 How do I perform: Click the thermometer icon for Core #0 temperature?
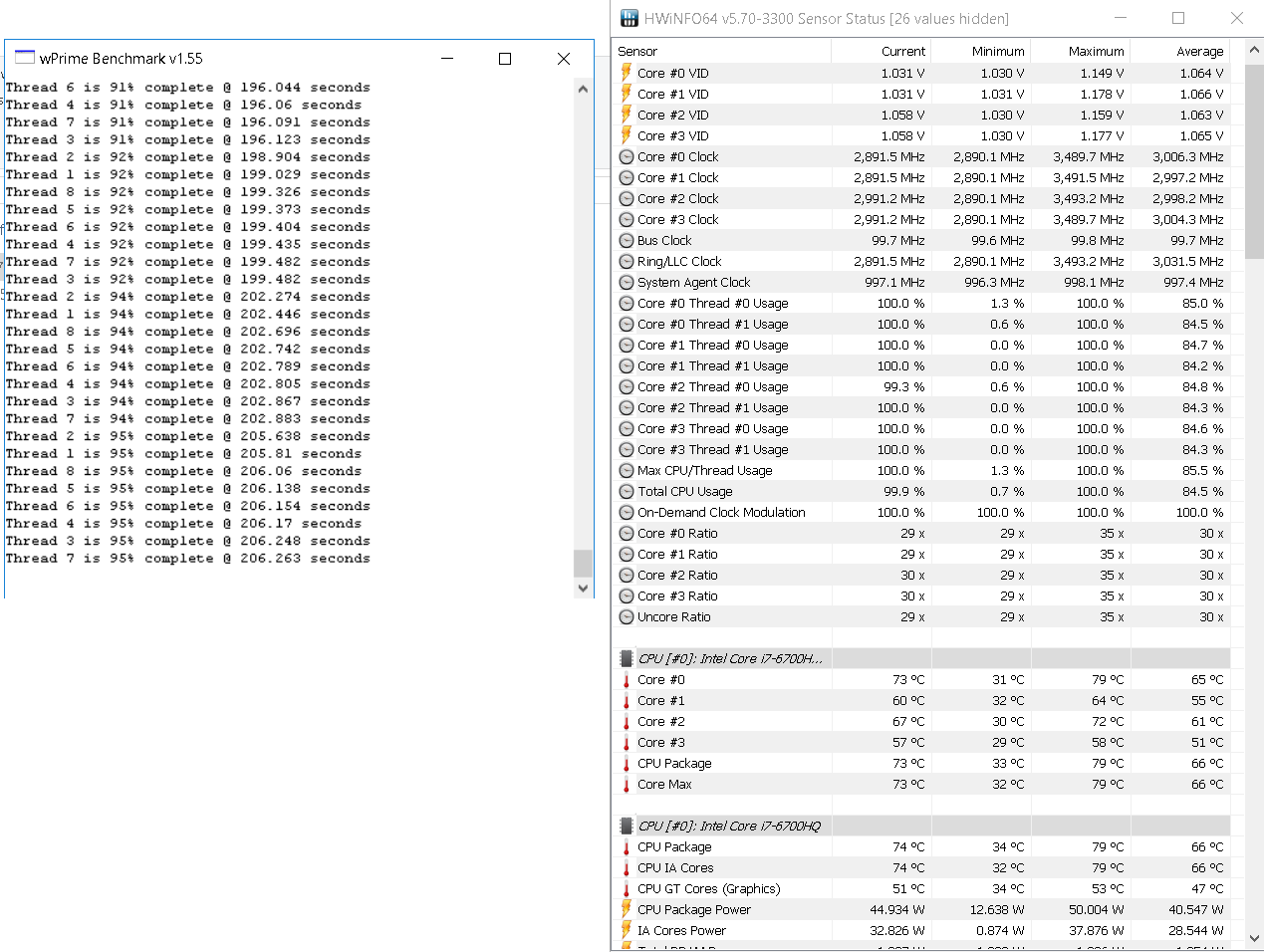626,679
